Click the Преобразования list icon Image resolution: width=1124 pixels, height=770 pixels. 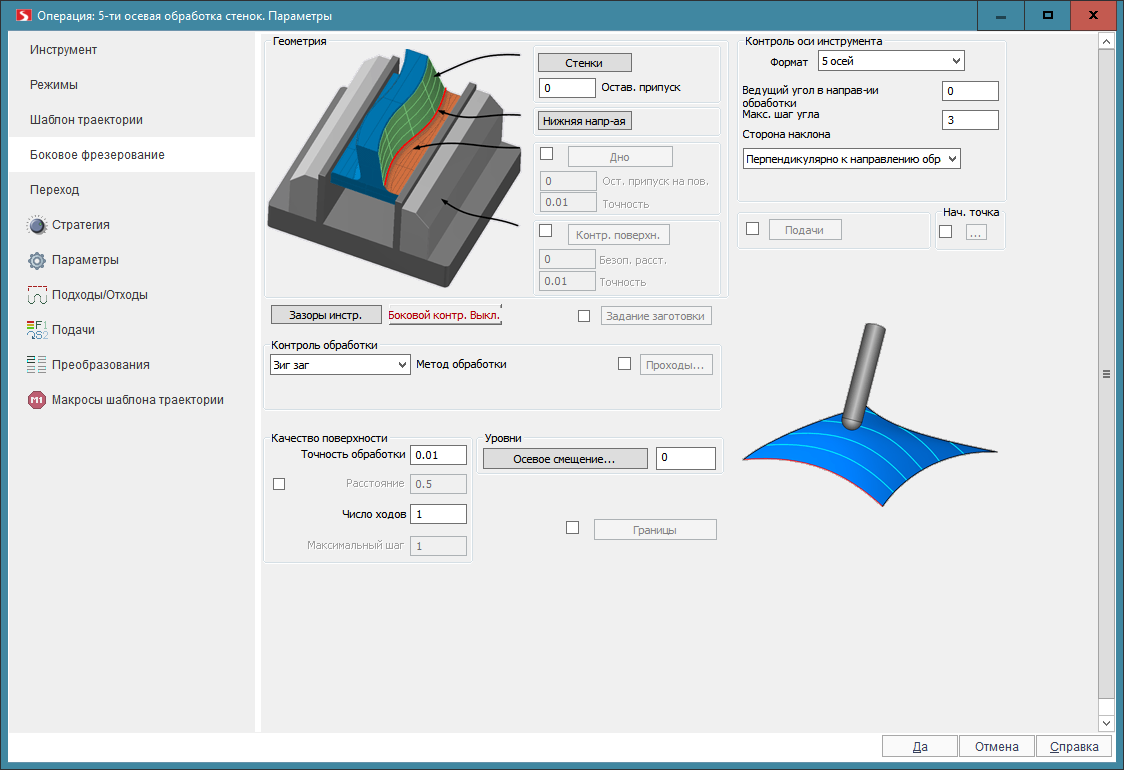[x=37, y=365]
